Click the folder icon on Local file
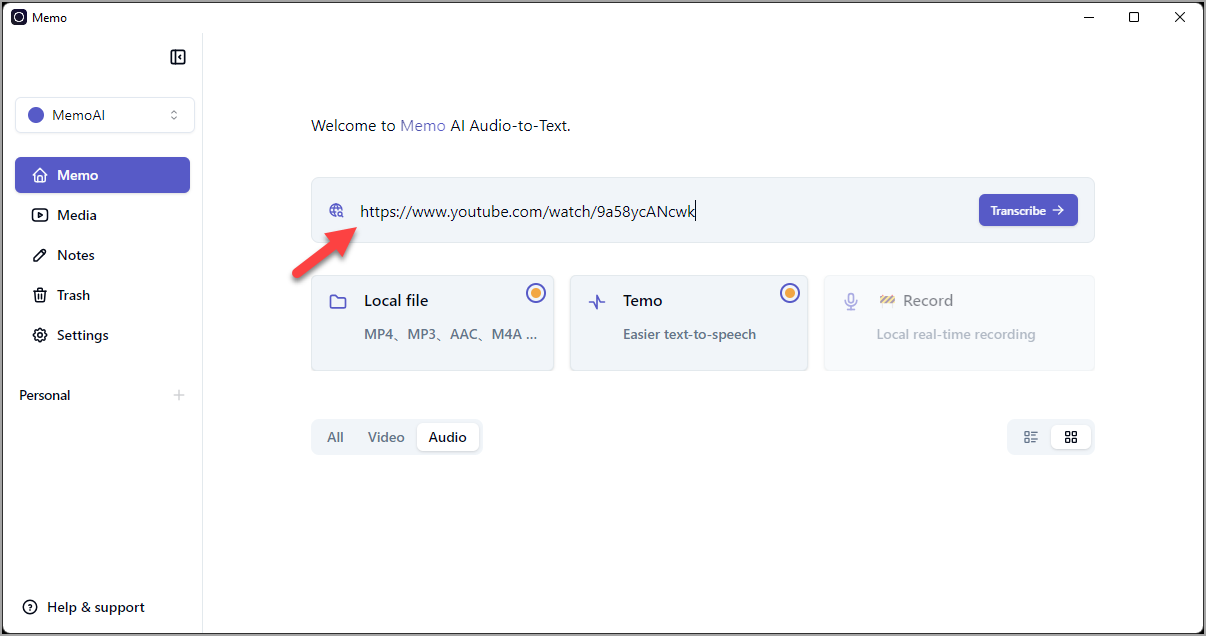The height and width of the screenshot is (636, 1206). pyautogui.click(x=338, y=301)
